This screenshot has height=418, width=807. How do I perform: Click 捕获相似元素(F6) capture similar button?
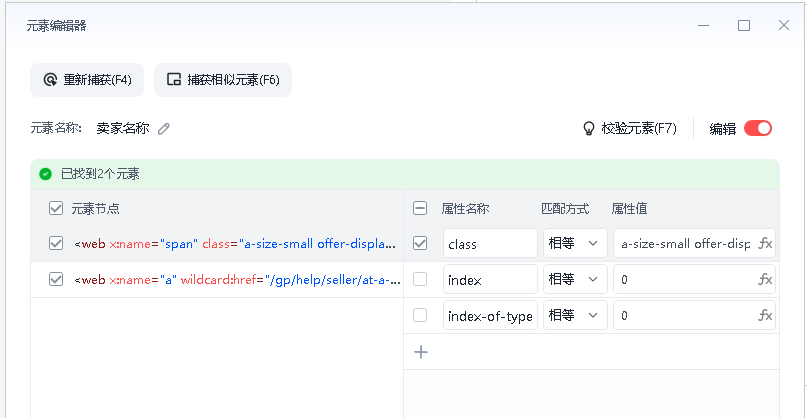click(223, 80)
